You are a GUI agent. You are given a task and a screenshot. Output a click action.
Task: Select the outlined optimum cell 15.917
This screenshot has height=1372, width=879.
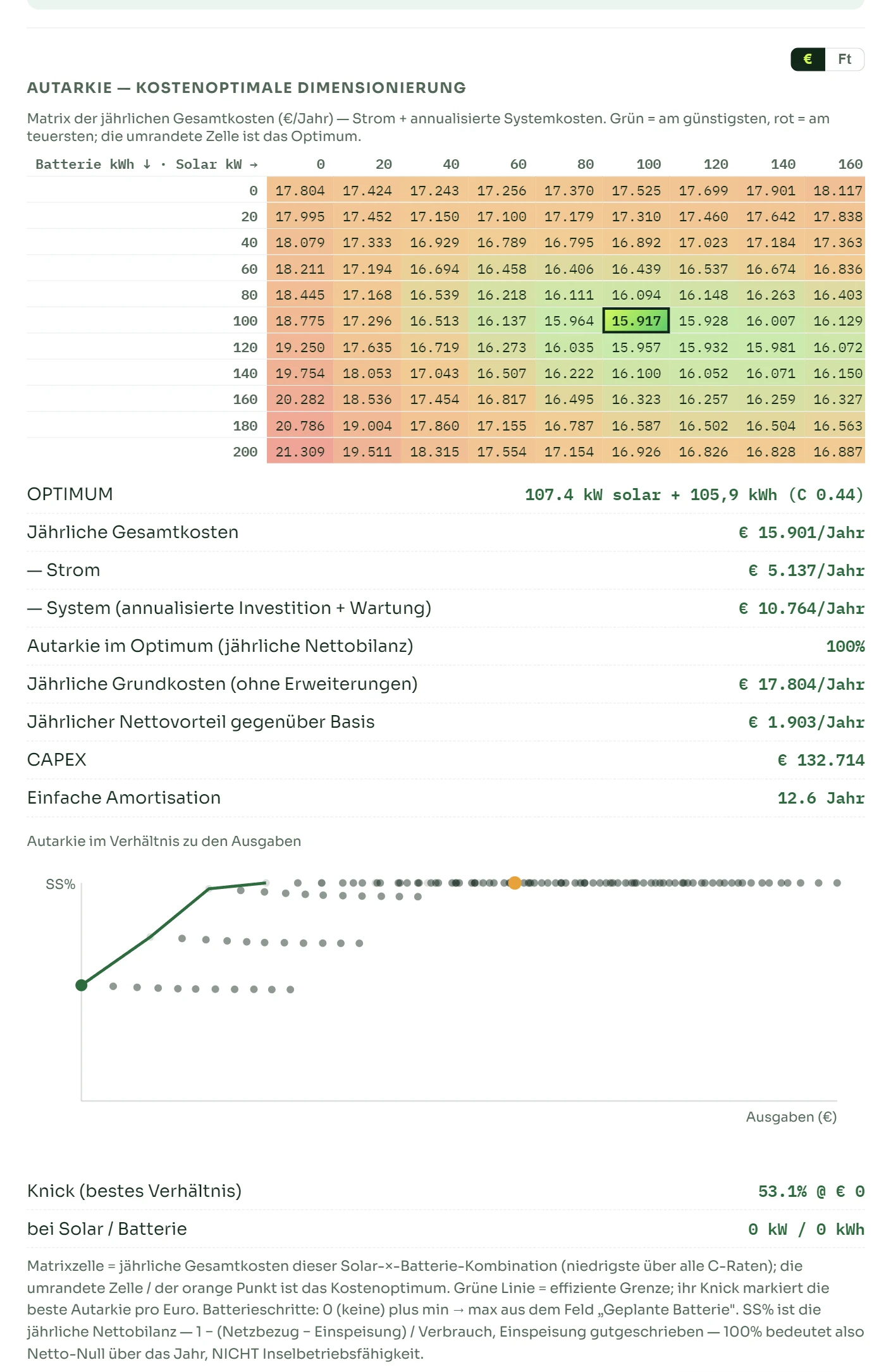pyautogui.click(x=636, y=321)
